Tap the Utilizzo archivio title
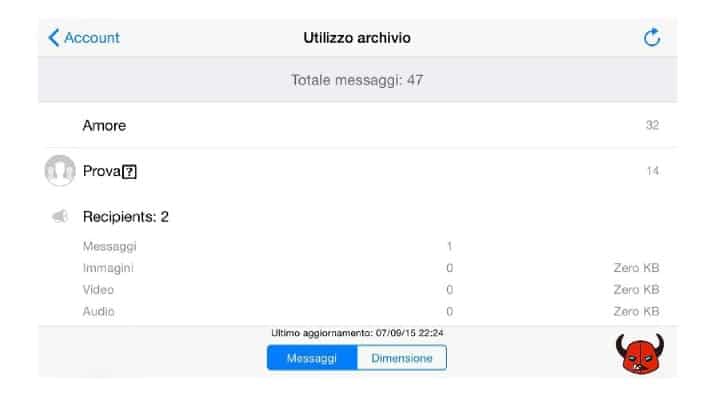This screenshot has height=400, width=715. (357, 38)
